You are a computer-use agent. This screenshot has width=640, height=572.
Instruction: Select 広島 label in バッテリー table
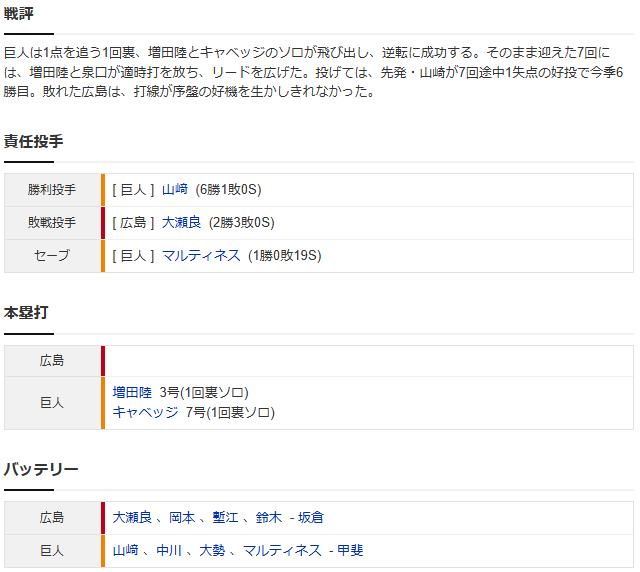[52, 517]
